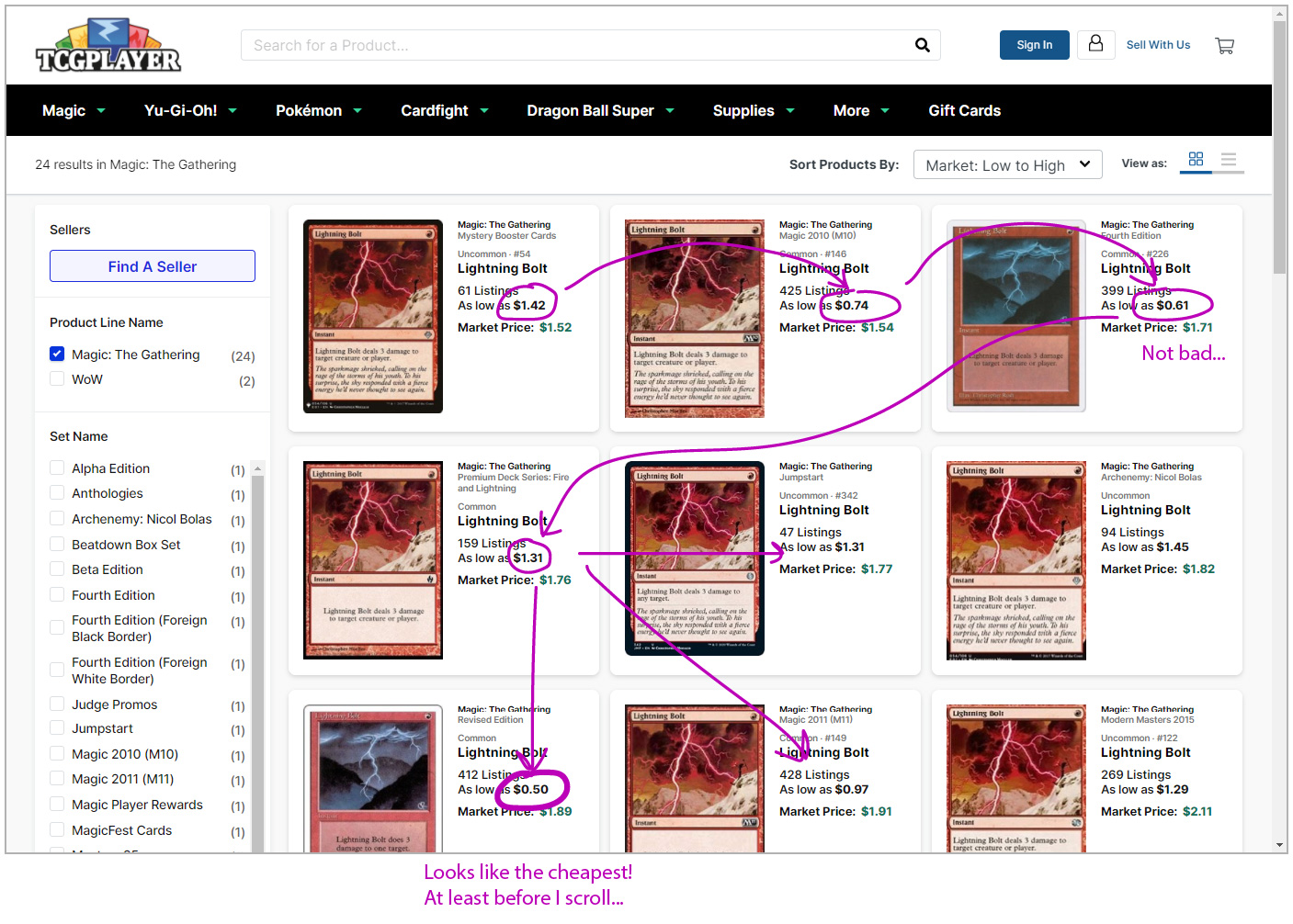Check the Judge Promos set filter
This screenshot has height=924, width=1293.
click(x=57, y=704)
